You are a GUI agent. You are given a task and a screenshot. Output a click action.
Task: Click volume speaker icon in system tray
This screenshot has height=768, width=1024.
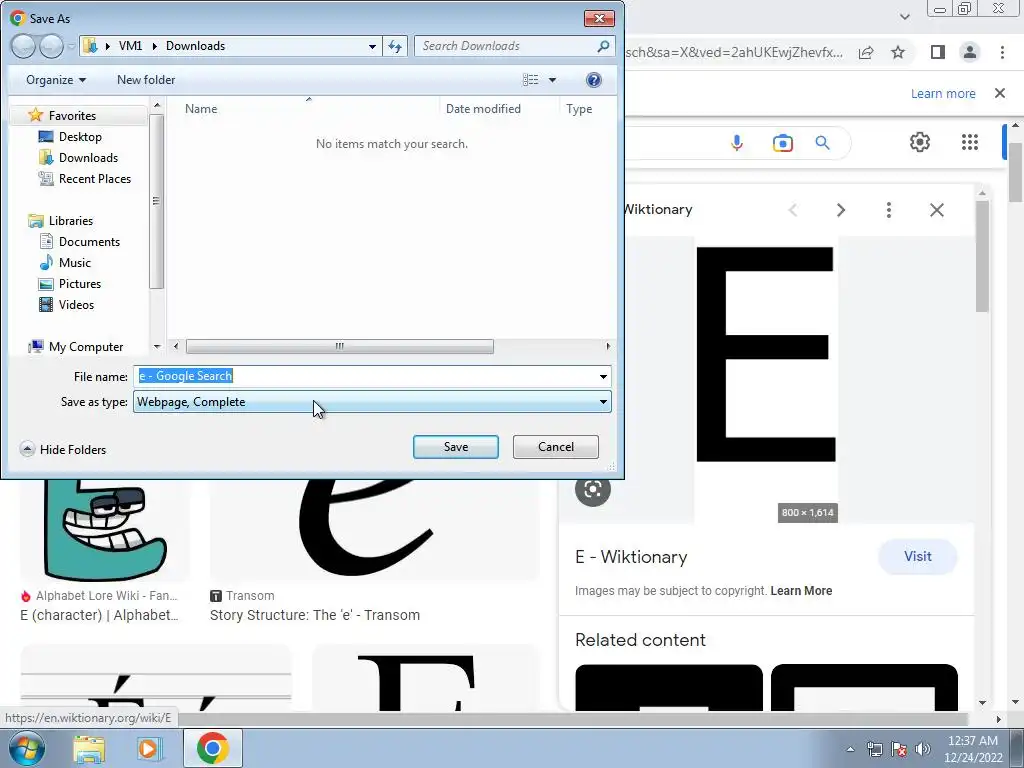coord(922,749)
